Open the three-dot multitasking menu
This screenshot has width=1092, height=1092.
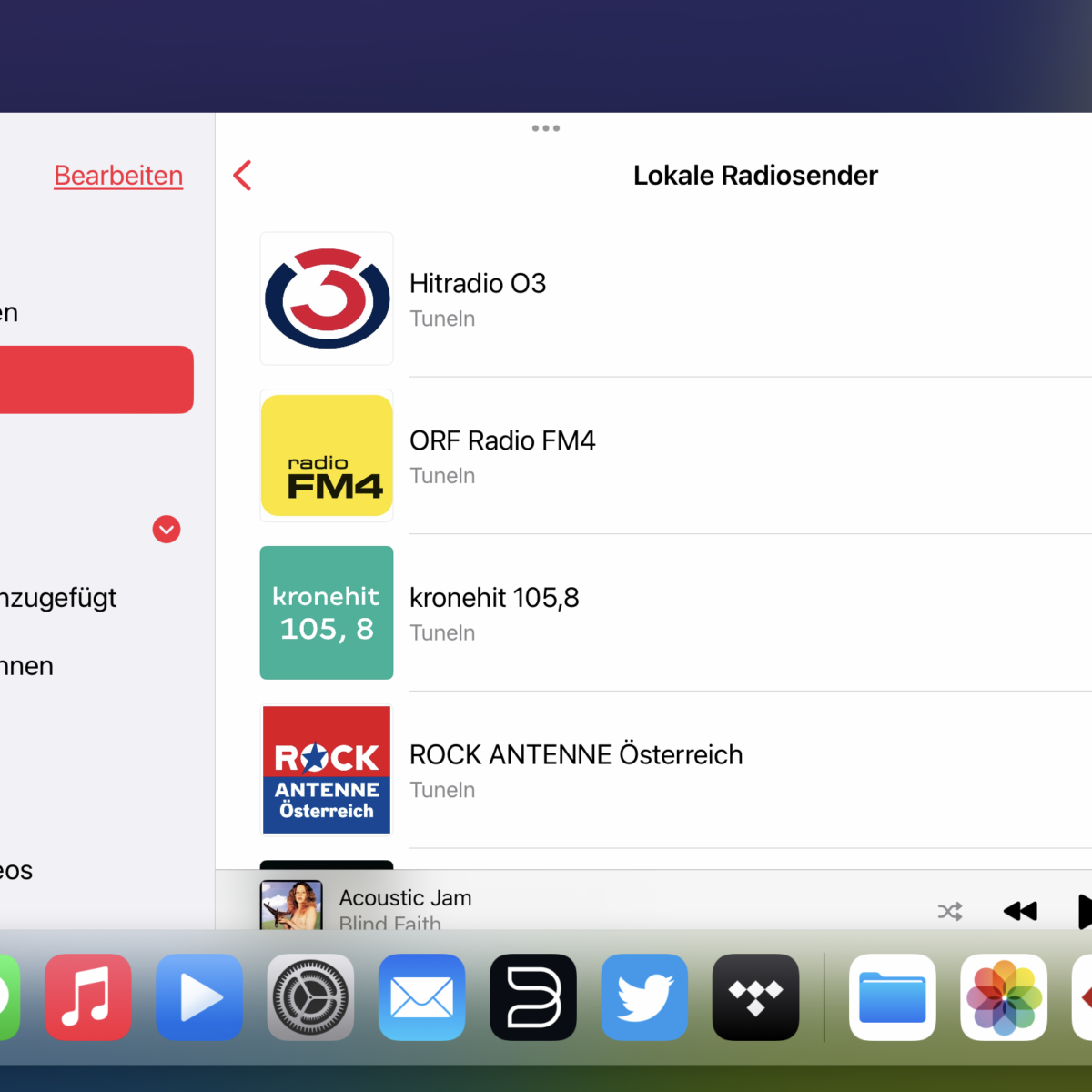[546, 128]
